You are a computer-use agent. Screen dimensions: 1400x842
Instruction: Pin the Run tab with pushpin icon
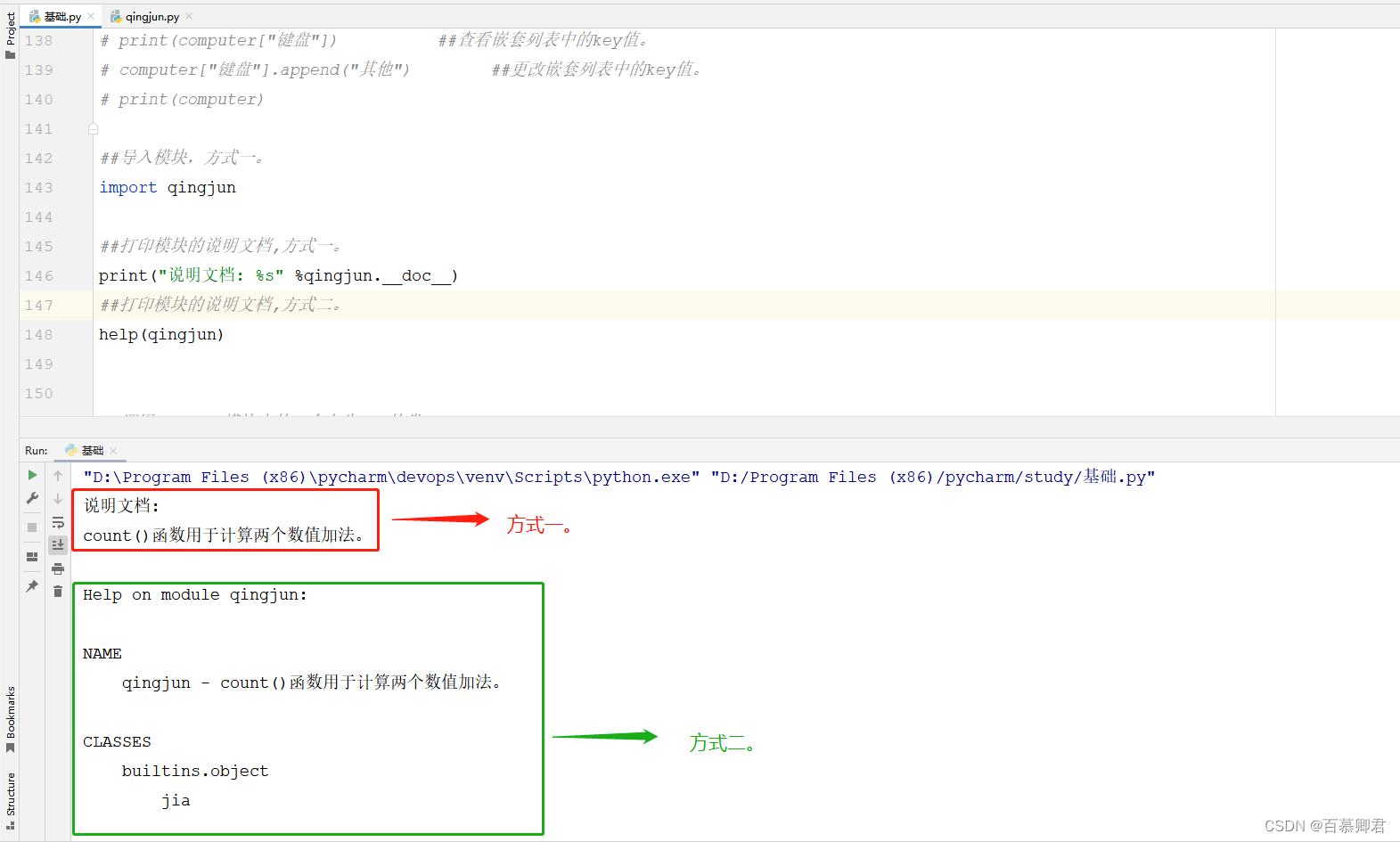32,586
